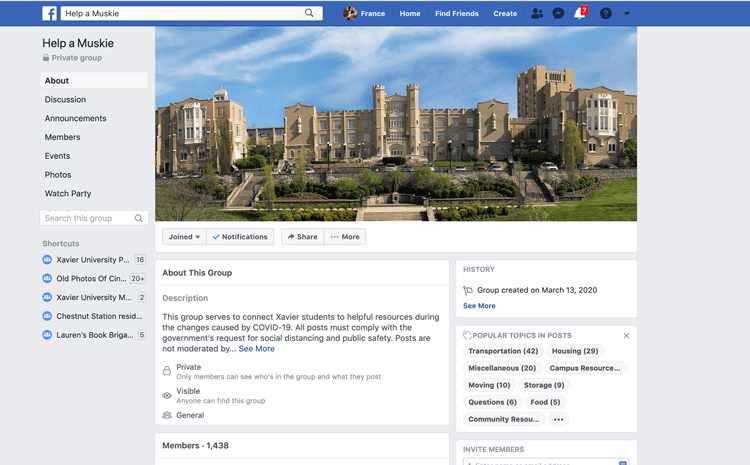Select Moving (10) topic
The image size is (750, 465).
(489, 385)
